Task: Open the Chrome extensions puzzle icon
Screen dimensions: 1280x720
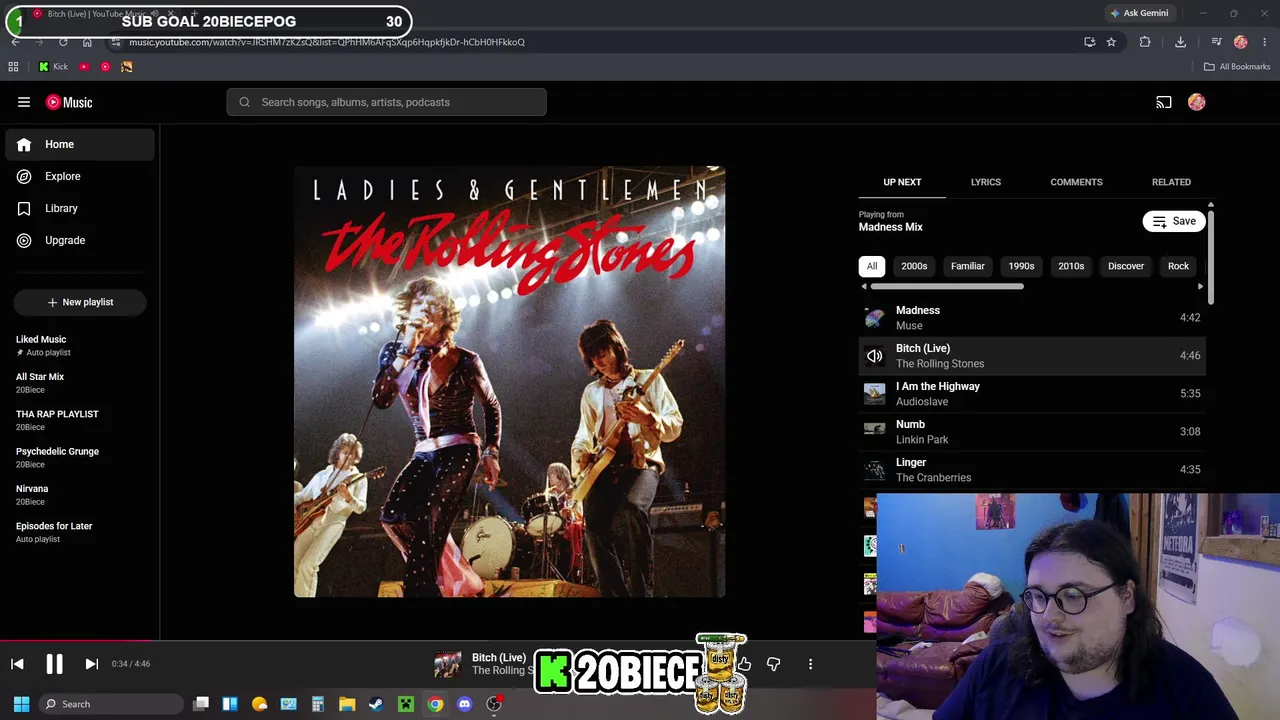Action: click(1145, 42)
